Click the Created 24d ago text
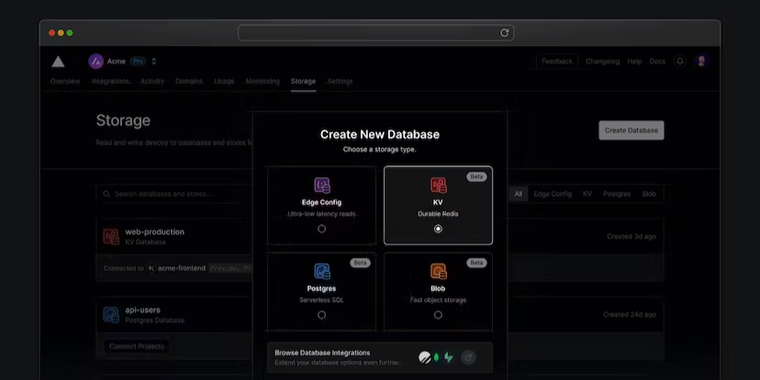Screen dimensions: 760x380 click(x=630, y=315)
